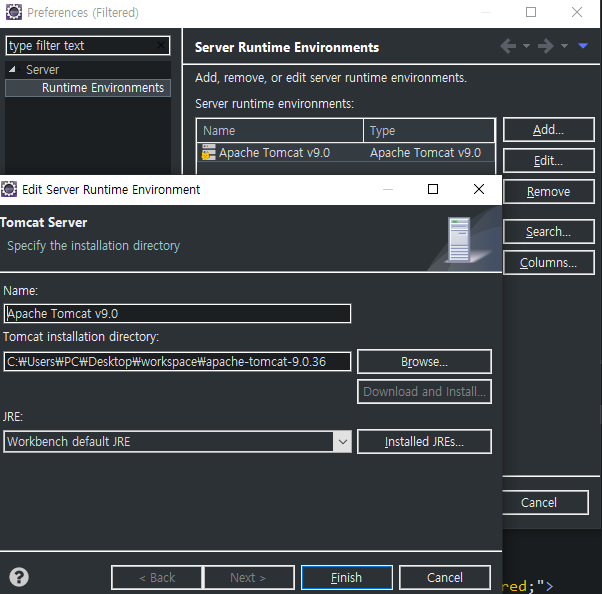This screenshot has height=594, width=602.
Task: Close the Edit Server Runtime Environment dialog
Action: click(x=479, y=189)
